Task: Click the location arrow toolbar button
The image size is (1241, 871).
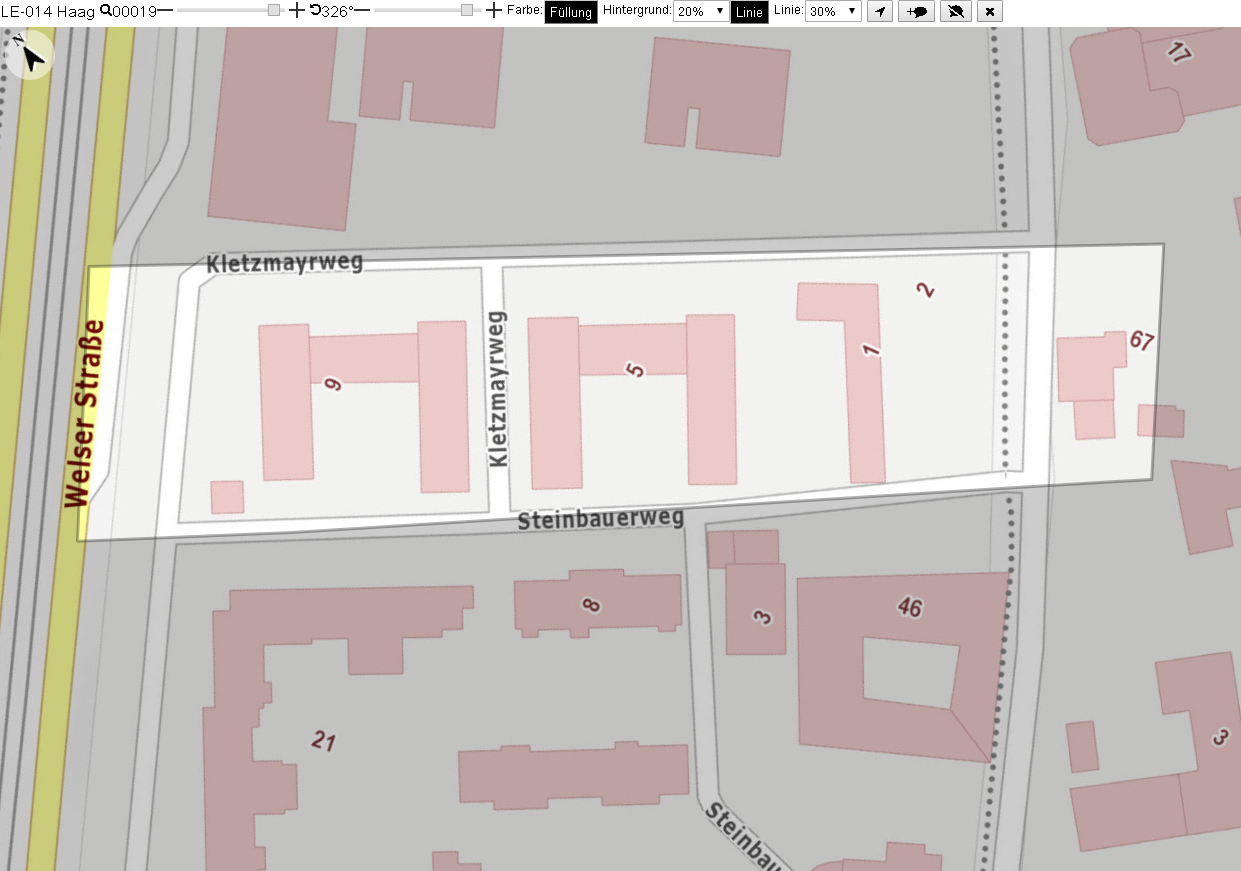Action: 879,11
